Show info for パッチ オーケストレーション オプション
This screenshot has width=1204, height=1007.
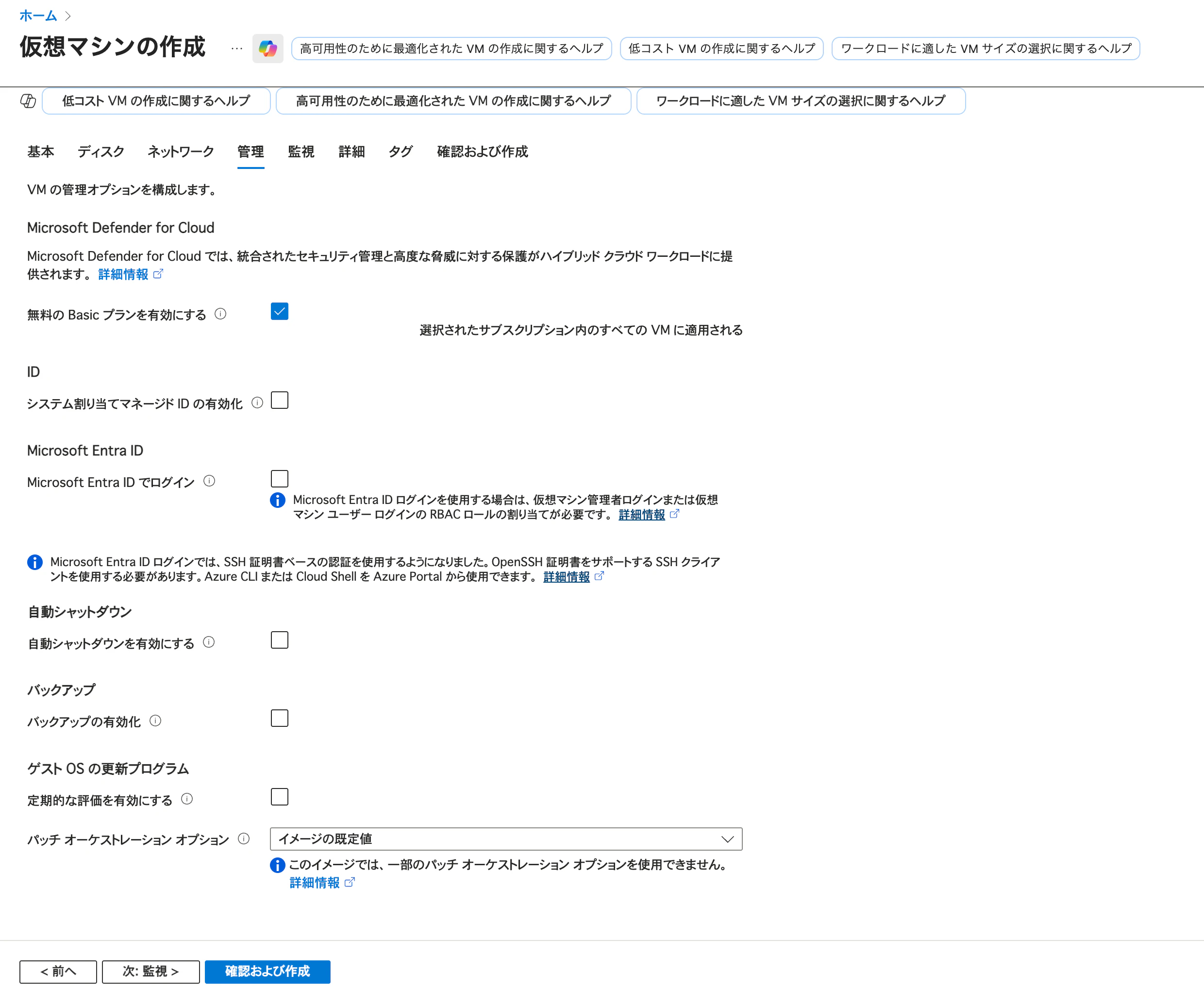tap(244, 839)
